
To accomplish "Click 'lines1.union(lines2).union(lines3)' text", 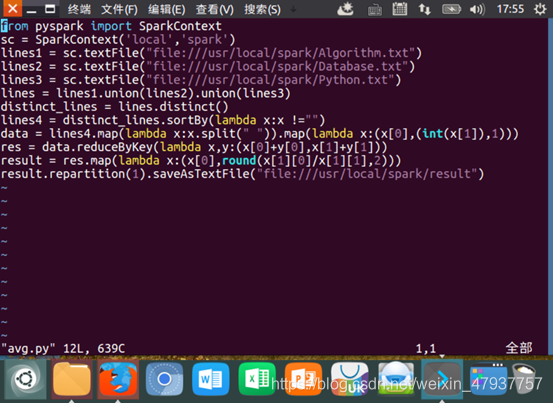I will click(x=173, y=93).
